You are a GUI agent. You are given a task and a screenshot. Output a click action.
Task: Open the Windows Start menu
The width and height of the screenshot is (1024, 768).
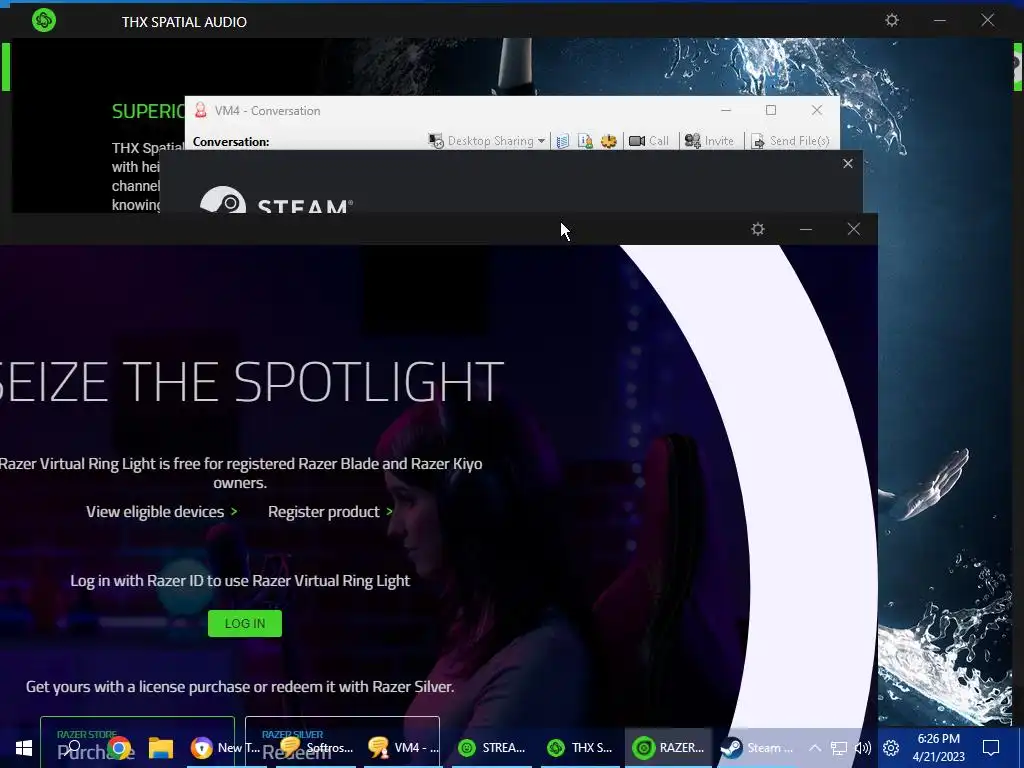pos(24,748)
